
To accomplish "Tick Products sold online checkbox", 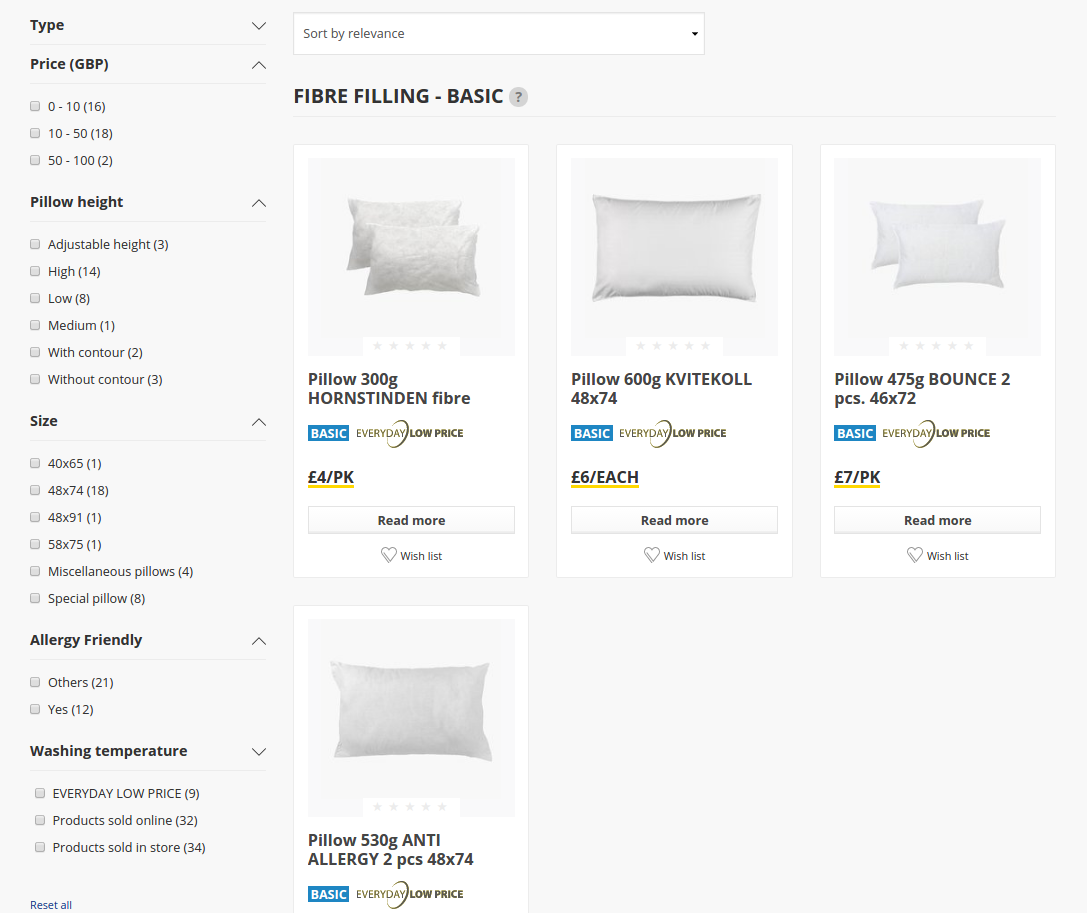I will click(x=40, y=820).
